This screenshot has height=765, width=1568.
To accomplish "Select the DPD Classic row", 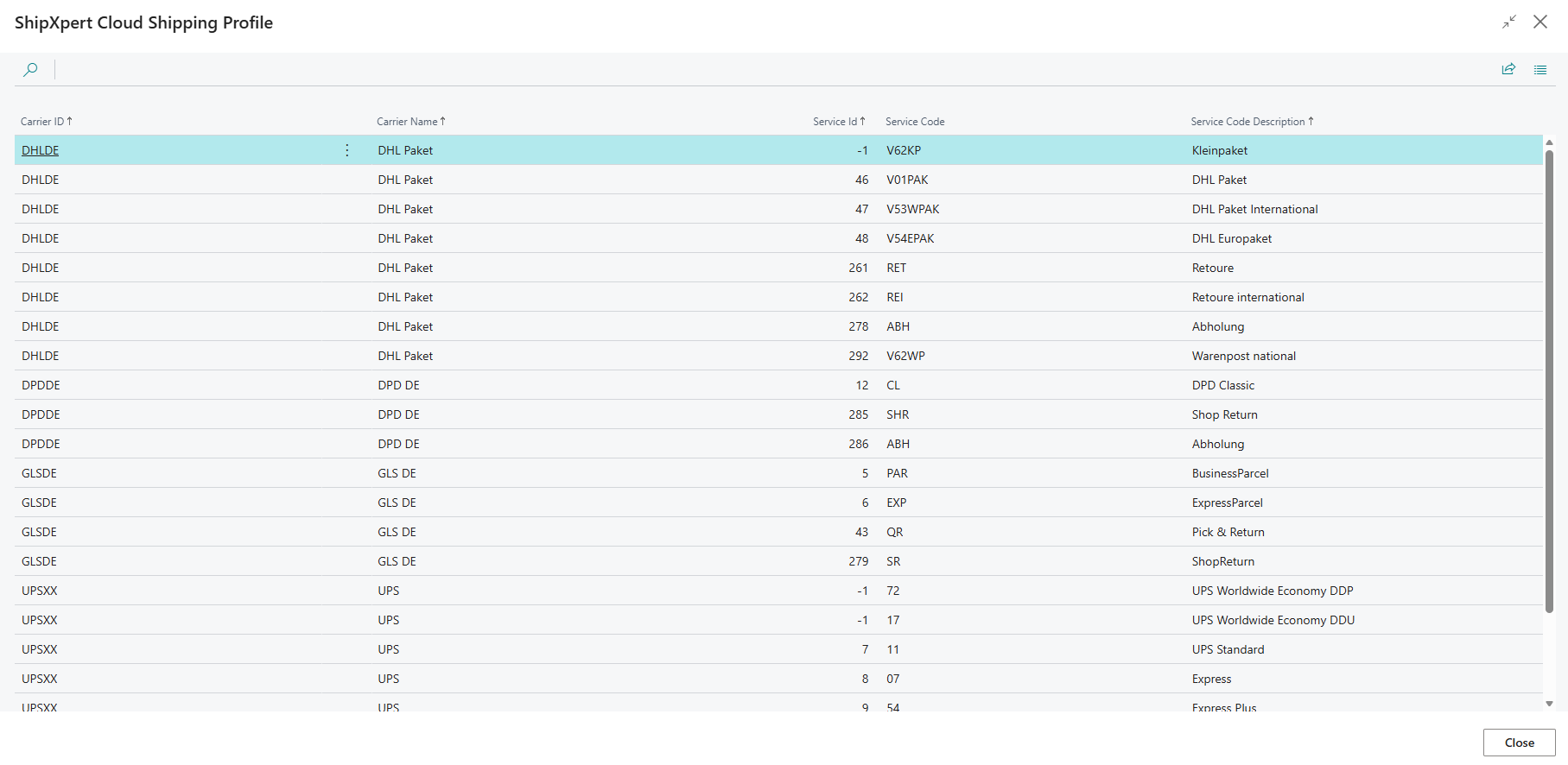I will 1222,385.
